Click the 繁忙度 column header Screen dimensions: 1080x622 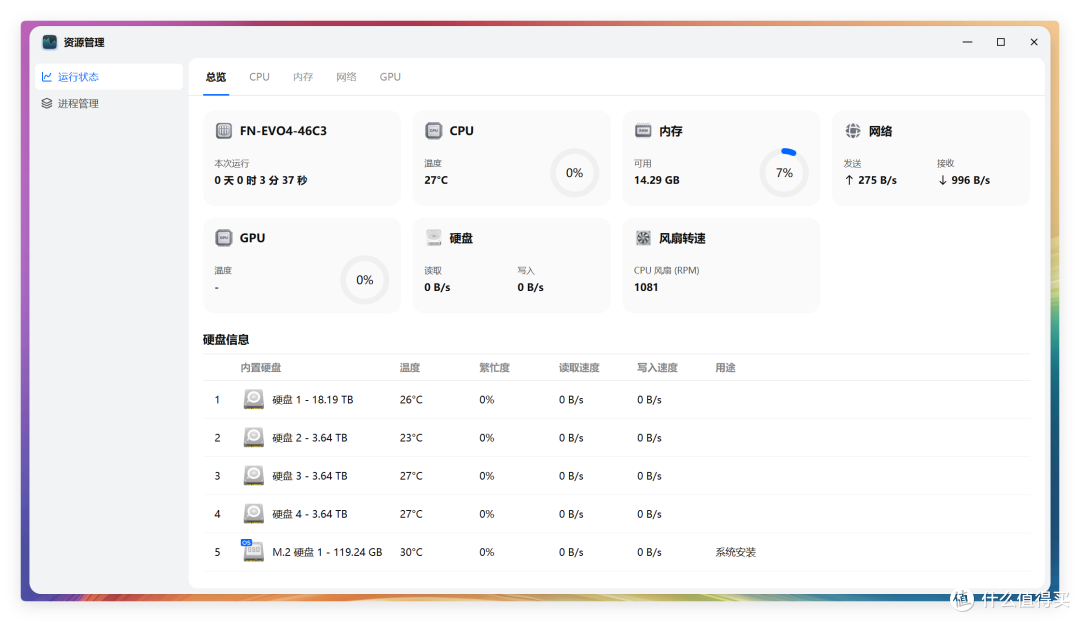coord(495,368)
